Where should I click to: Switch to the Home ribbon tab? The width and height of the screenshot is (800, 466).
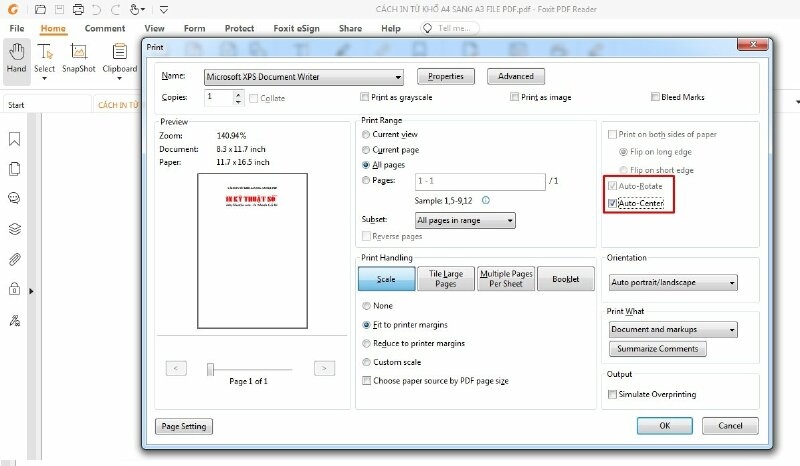[53, 28]
